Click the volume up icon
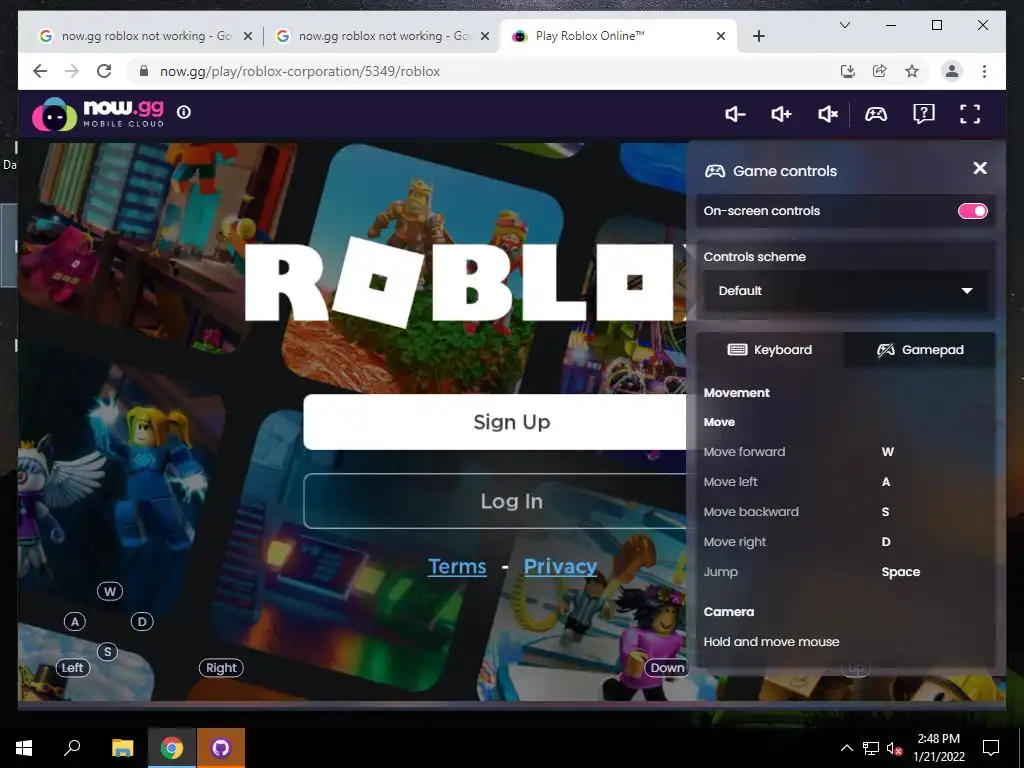Viewport: 1024px width, 768px height. [x=781, y=114]
